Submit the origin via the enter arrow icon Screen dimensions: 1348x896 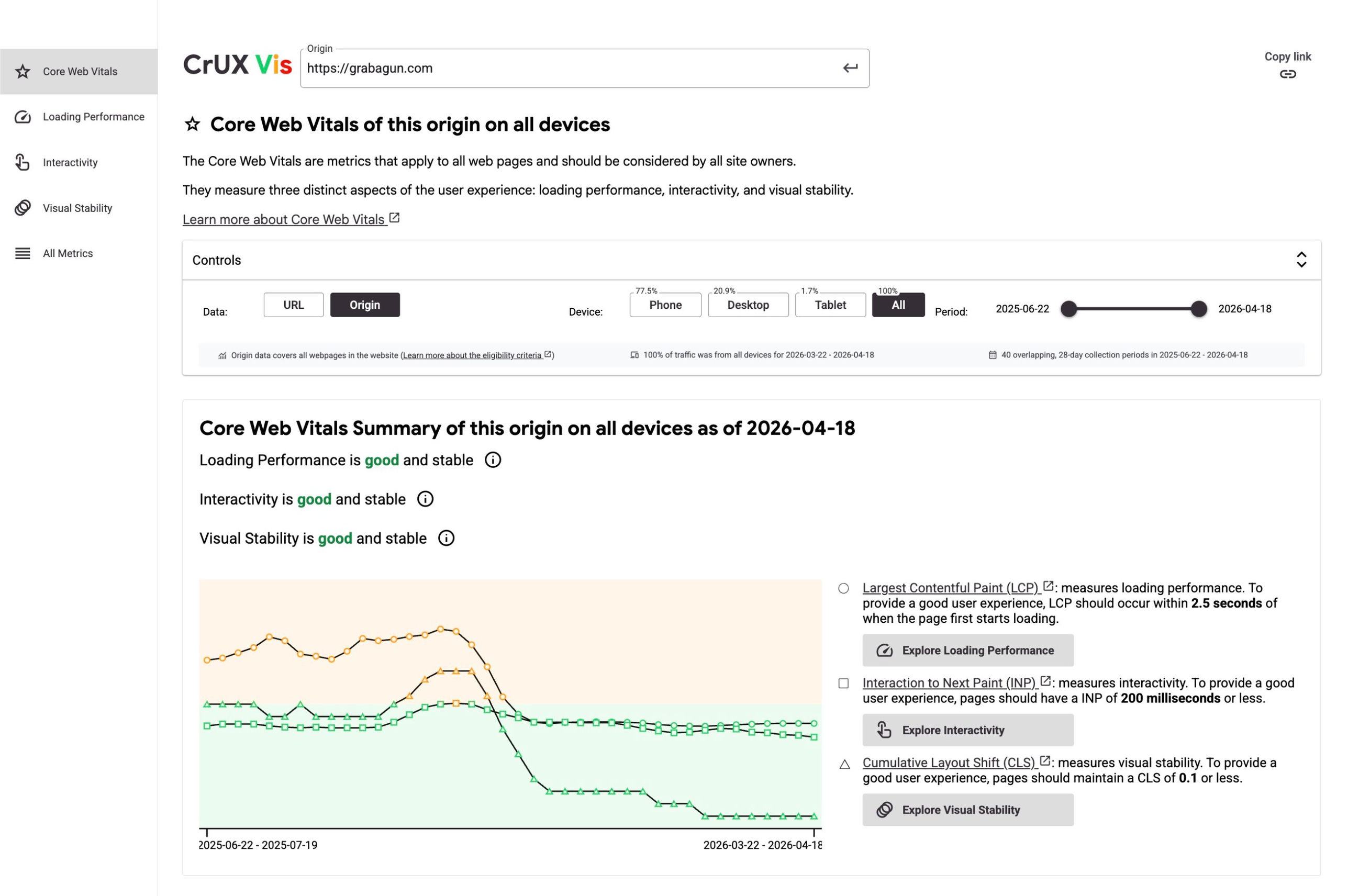(x=850, y=68)
